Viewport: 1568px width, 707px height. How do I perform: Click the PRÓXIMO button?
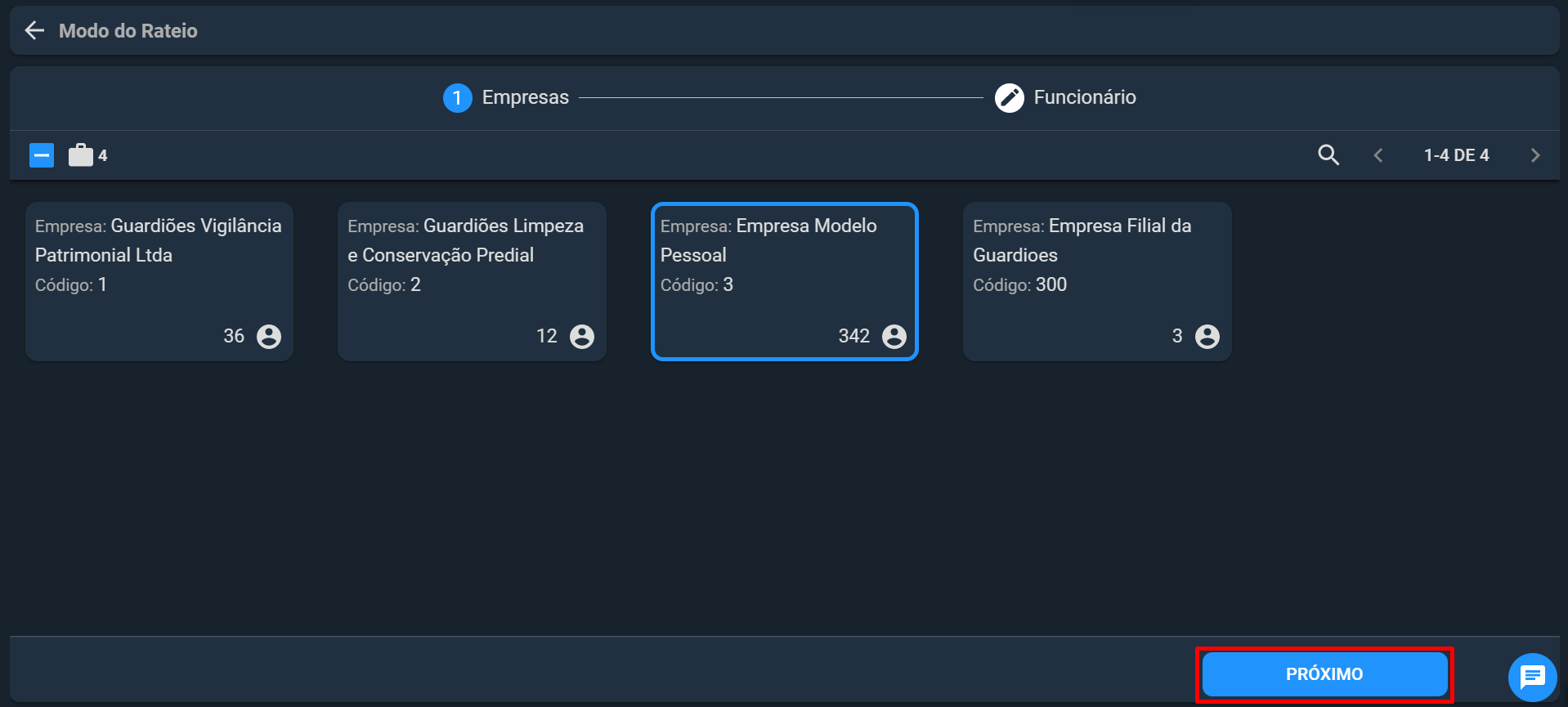click(x=1324, y=674)
